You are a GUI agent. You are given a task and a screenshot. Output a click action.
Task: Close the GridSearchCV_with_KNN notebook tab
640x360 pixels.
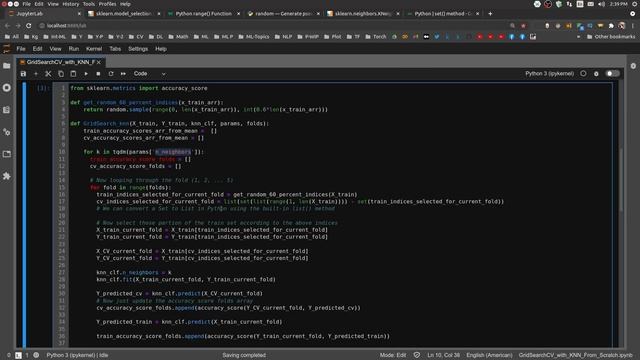99,62
